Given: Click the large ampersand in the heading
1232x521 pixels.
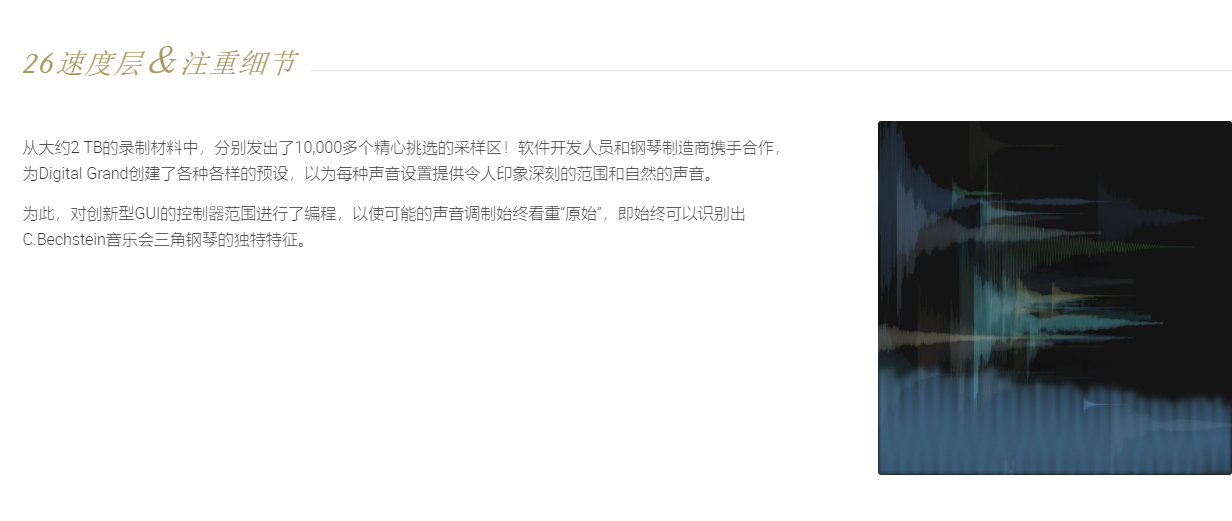Looking at the screenshot, I should [161, 61].
